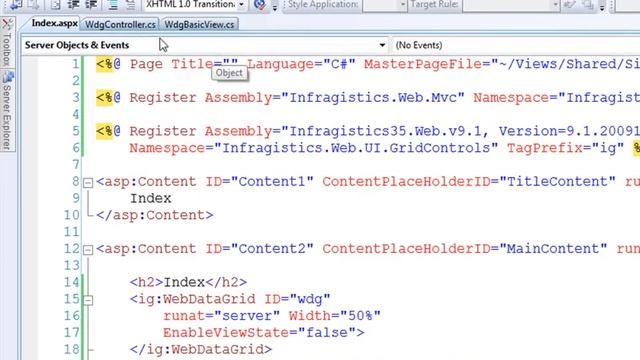Click the line number 7 in the margin
This screenshot has height=360, width=640.
coord(76,164)
